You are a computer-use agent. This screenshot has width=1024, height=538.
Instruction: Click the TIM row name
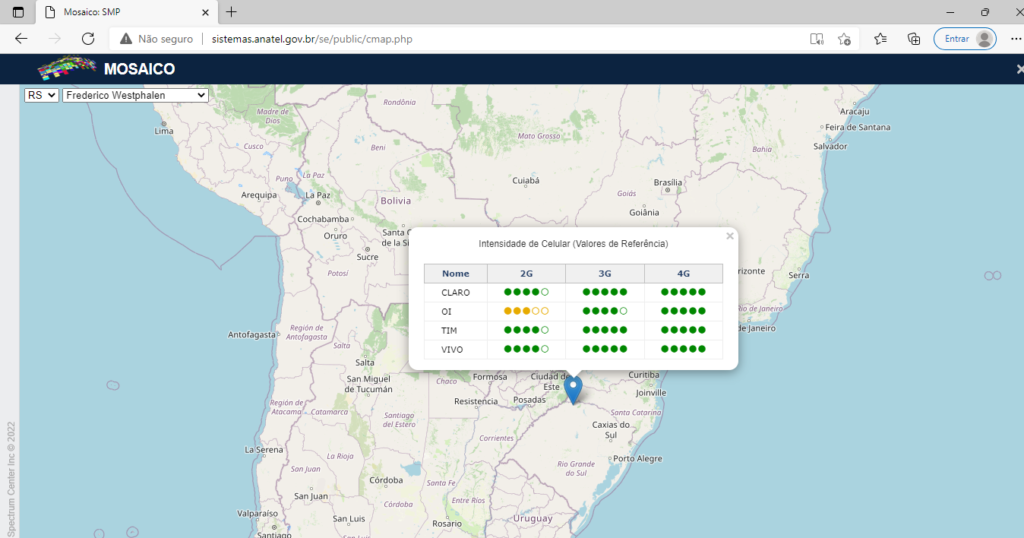(x=449, y=330)
